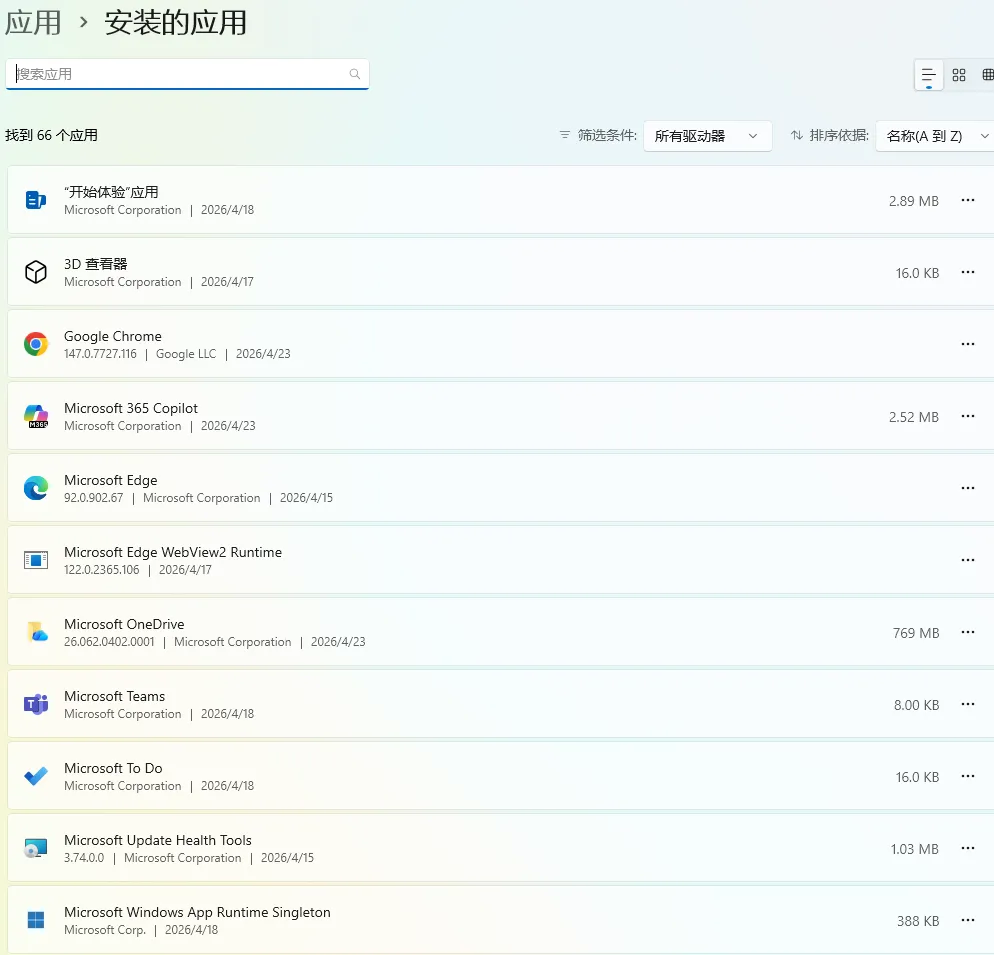This screenshot has width=994, height=955.
Task: Click the "开始体验"应用 name text
Action: [112, 192]
